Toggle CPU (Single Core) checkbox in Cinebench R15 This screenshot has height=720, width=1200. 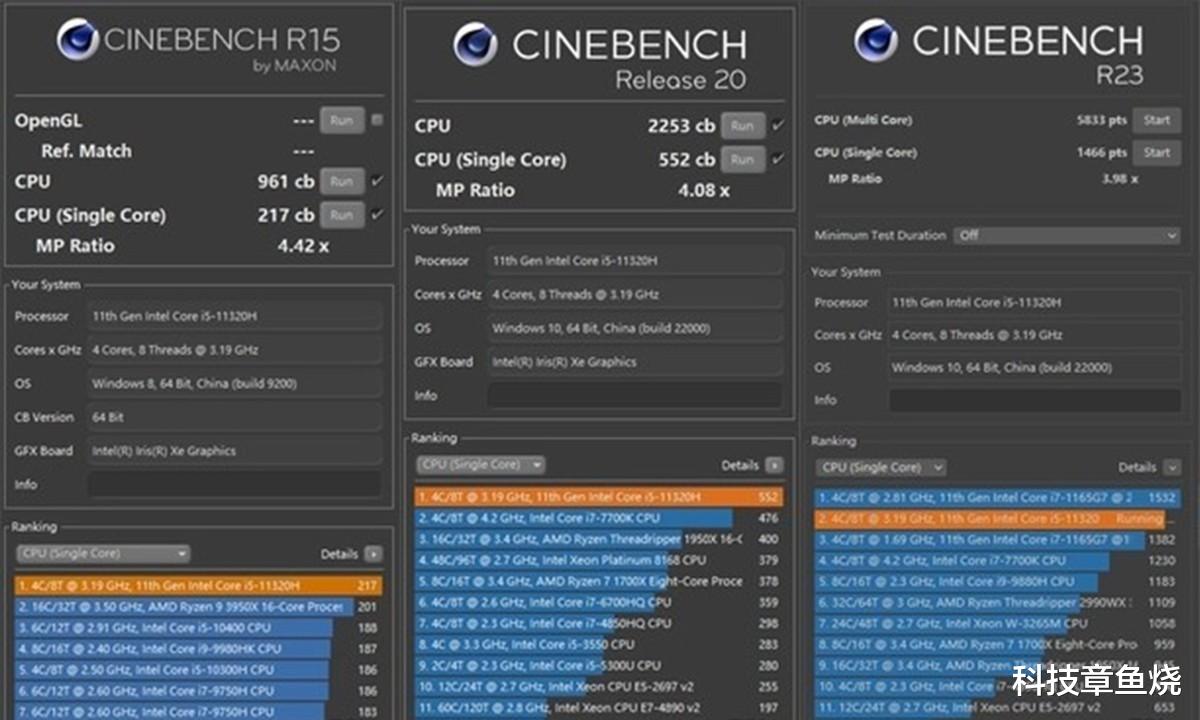point(377,214)
